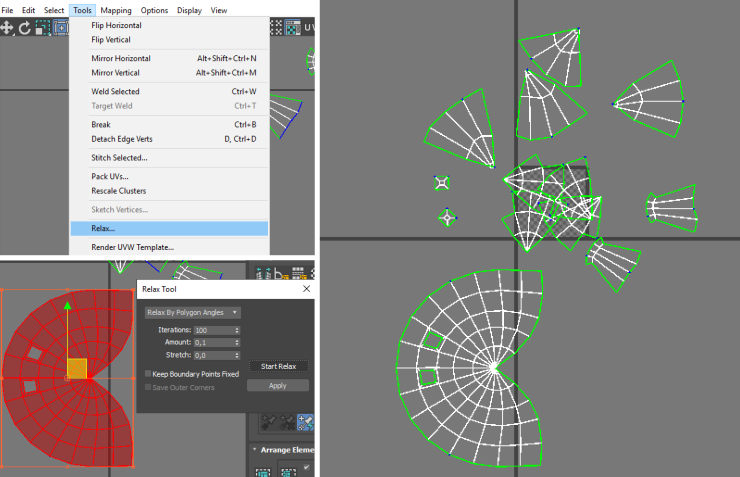Screen dimensions: 740x477
Task: Click the middle pin icon below Relax dialog
Action: [286, 423]
